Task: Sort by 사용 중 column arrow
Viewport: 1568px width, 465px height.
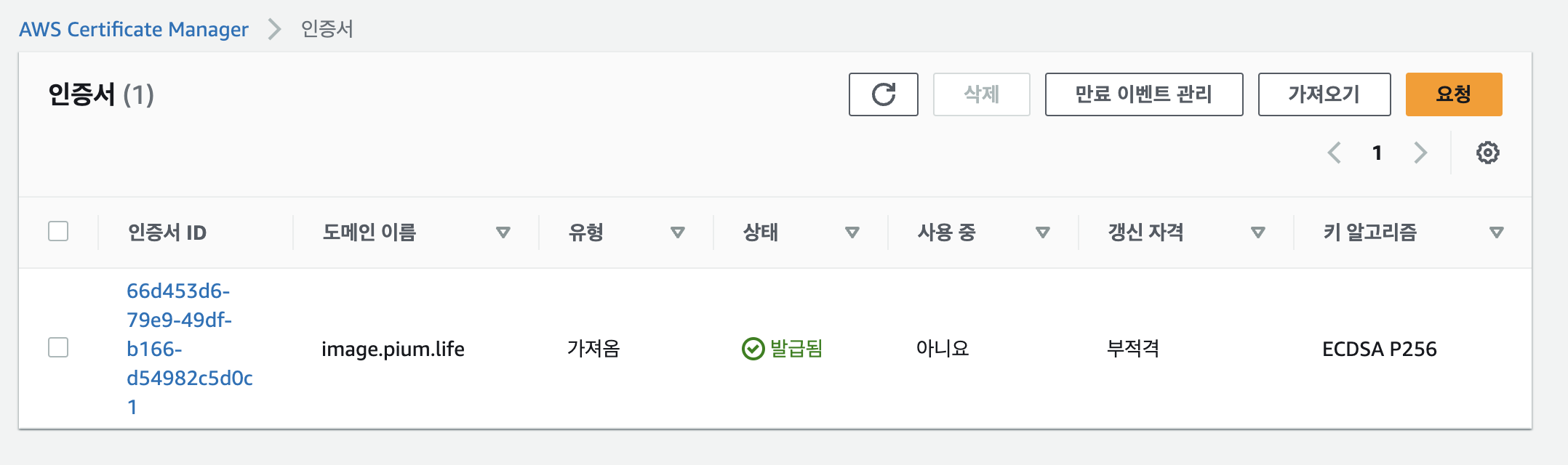Action: tap(1042, 232)
